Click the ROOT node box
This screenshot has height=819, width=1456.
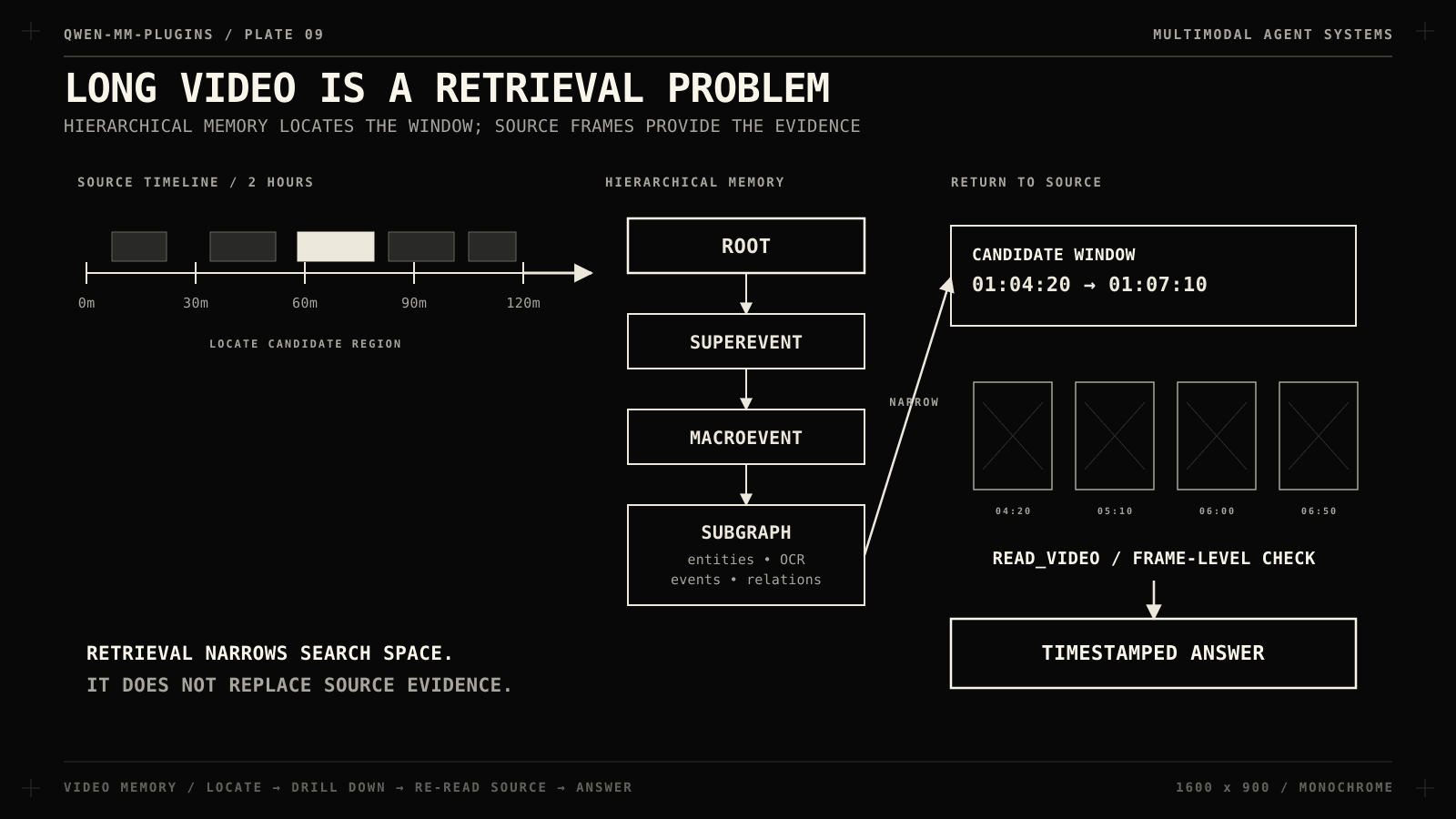pos(746,246)
